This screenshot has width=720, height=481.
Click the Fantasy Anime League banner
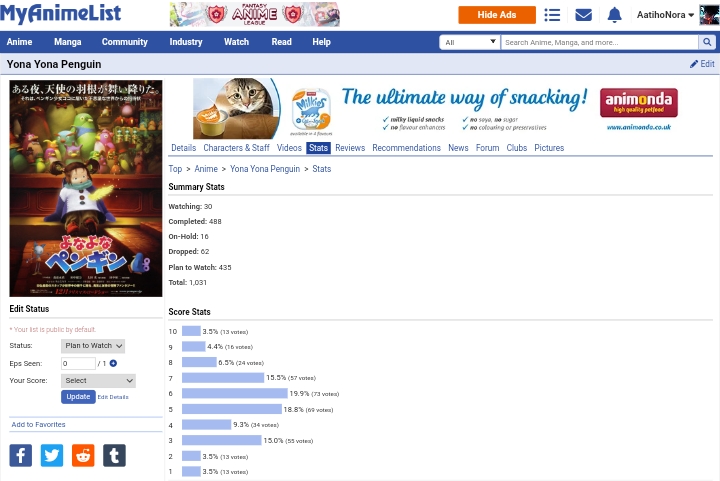click(255, 14)
